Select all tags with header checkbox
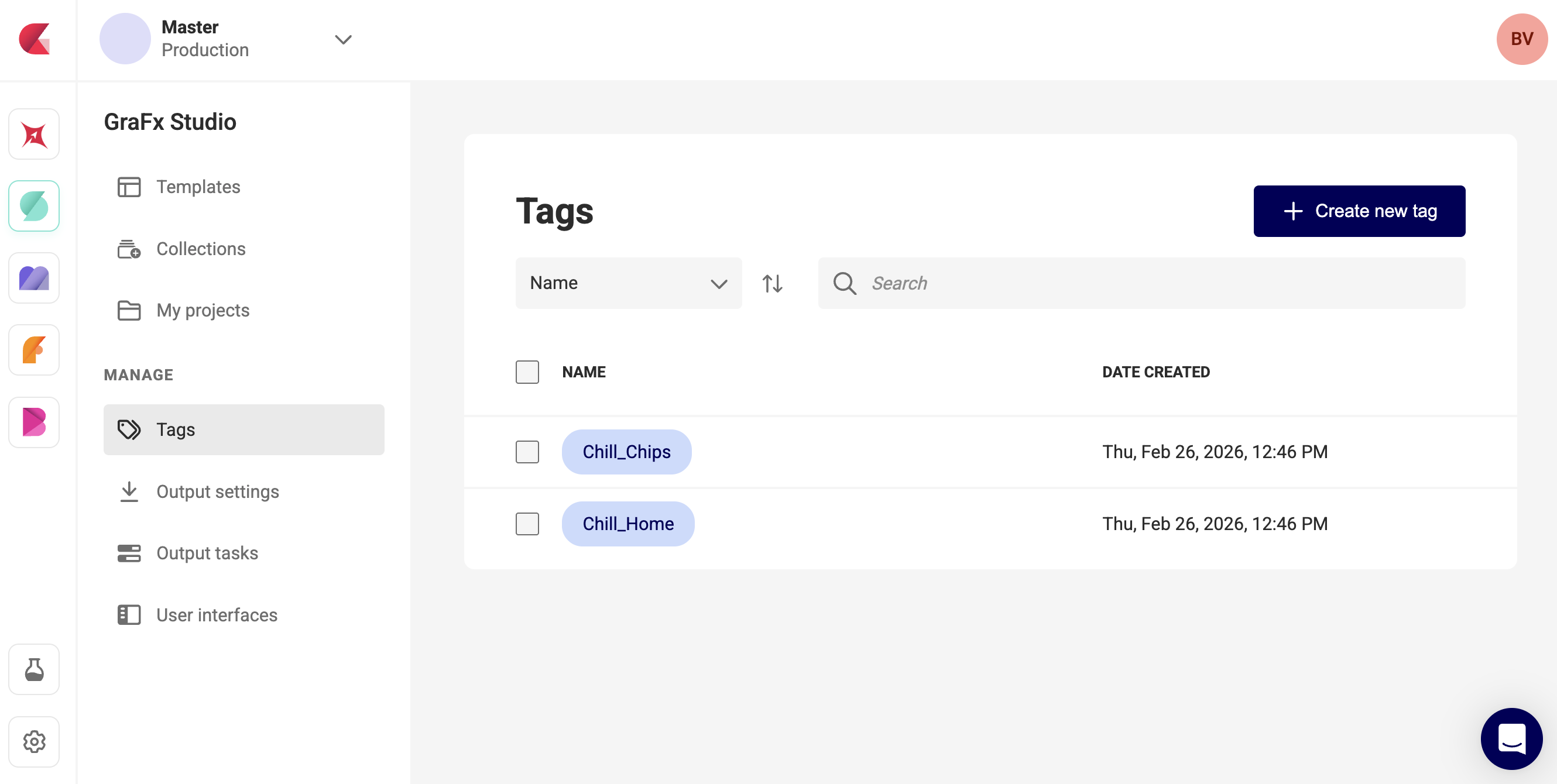 [x=526, y=372]
